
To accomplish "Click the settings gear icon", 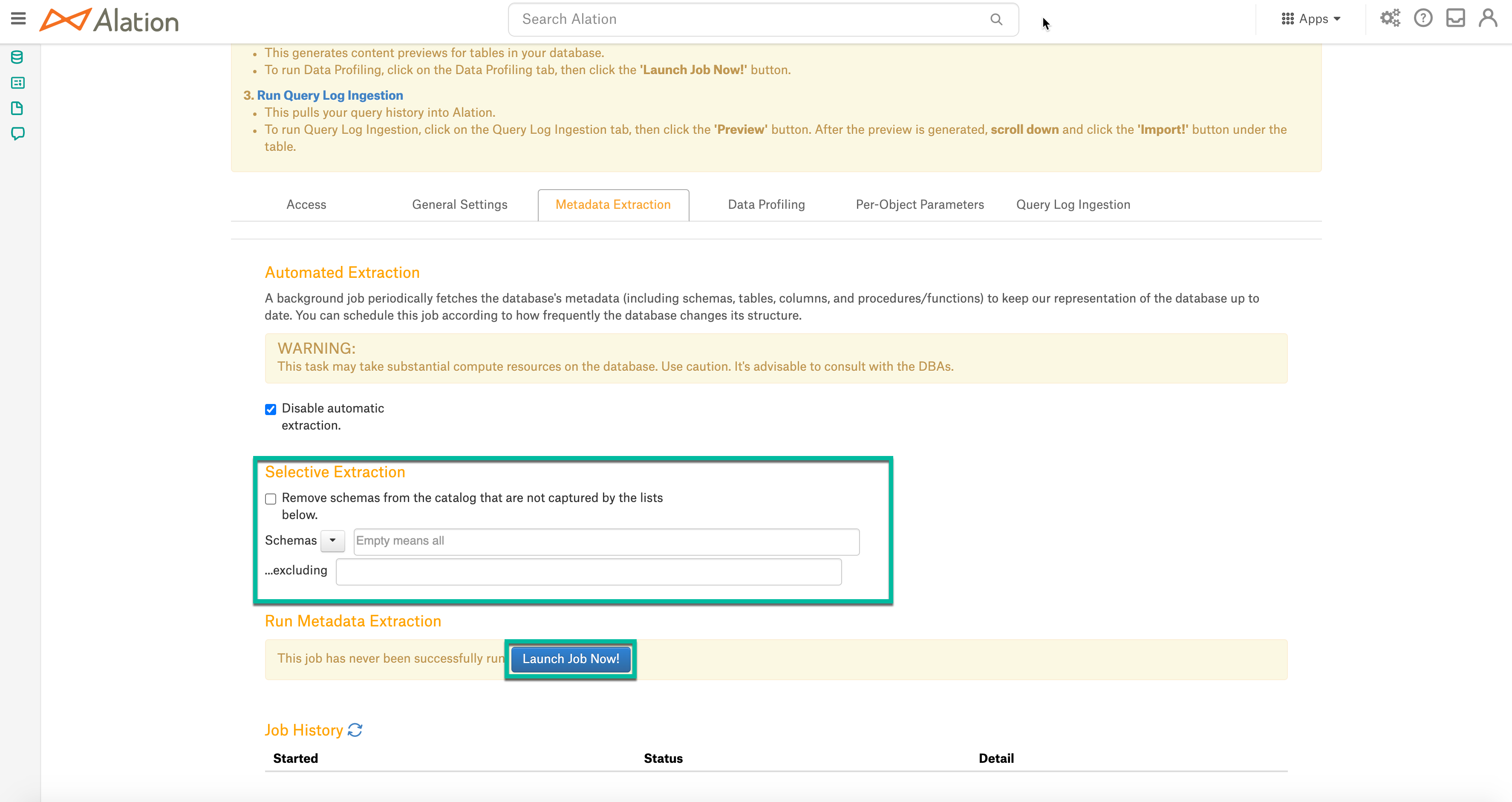I will tap(1391, 19).
